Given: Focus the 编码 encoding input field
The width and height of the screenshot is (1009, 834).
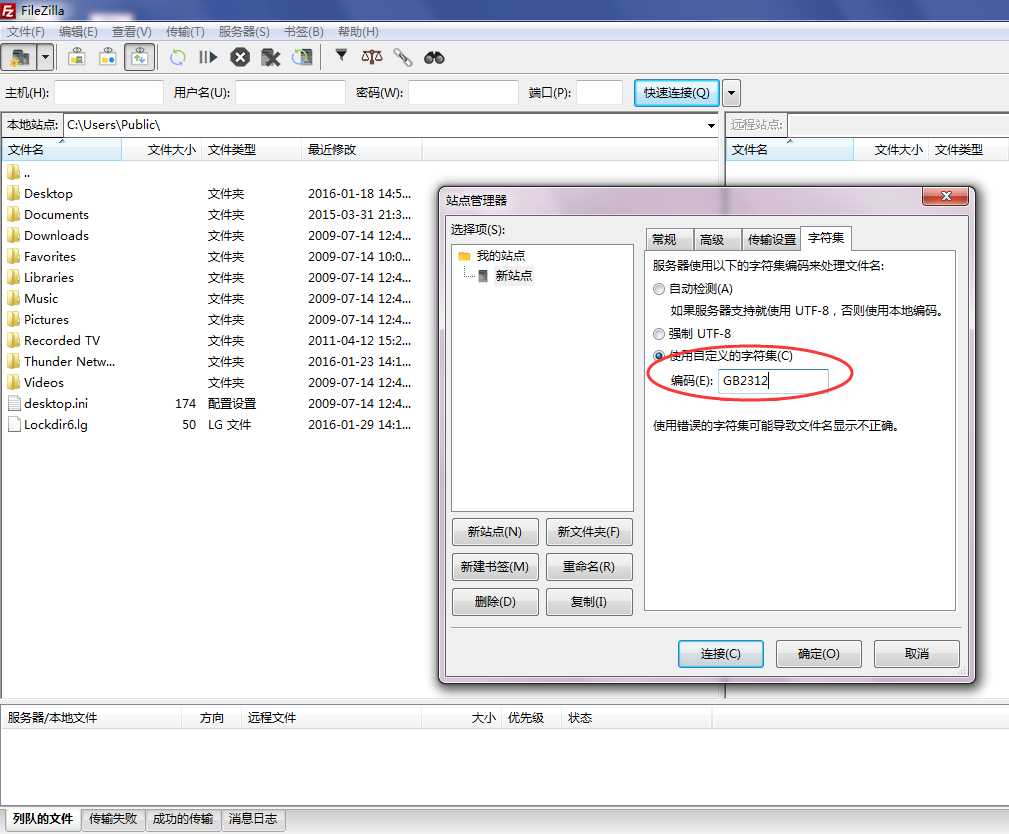Looking at the screenshot, I should click(x=773, y=380).
